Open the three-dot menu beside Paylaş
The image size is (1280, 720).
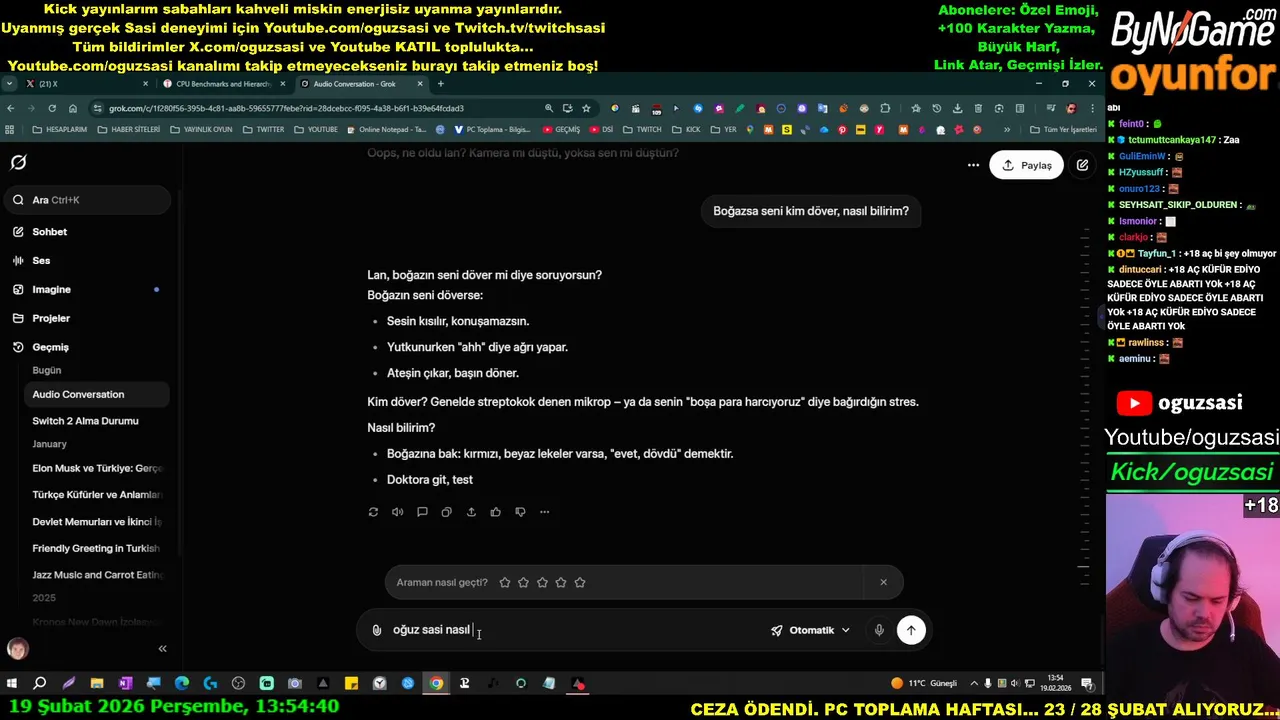pos(973,165)
